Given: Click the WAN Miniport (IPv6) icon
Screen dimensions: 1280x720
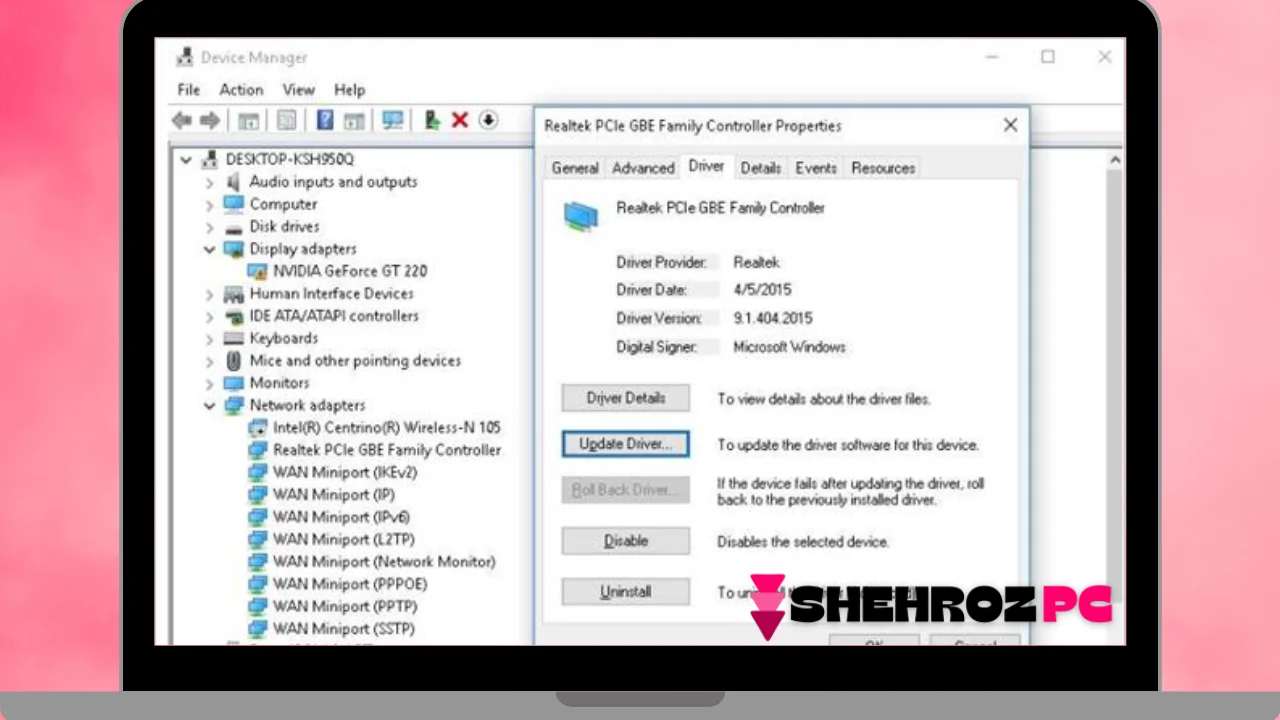Looking at the screenshot, I should [258, 517].
